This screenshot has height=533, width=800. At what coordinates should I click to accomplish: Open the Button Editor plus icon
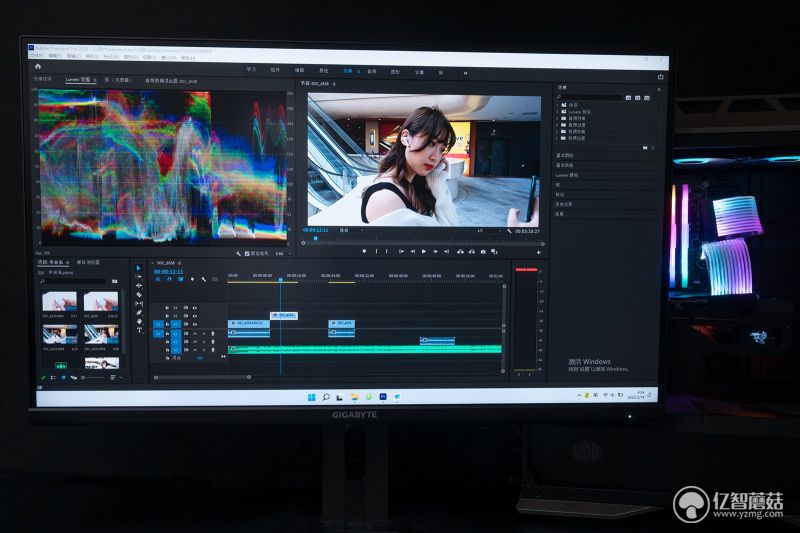click(x=538, y=252)
